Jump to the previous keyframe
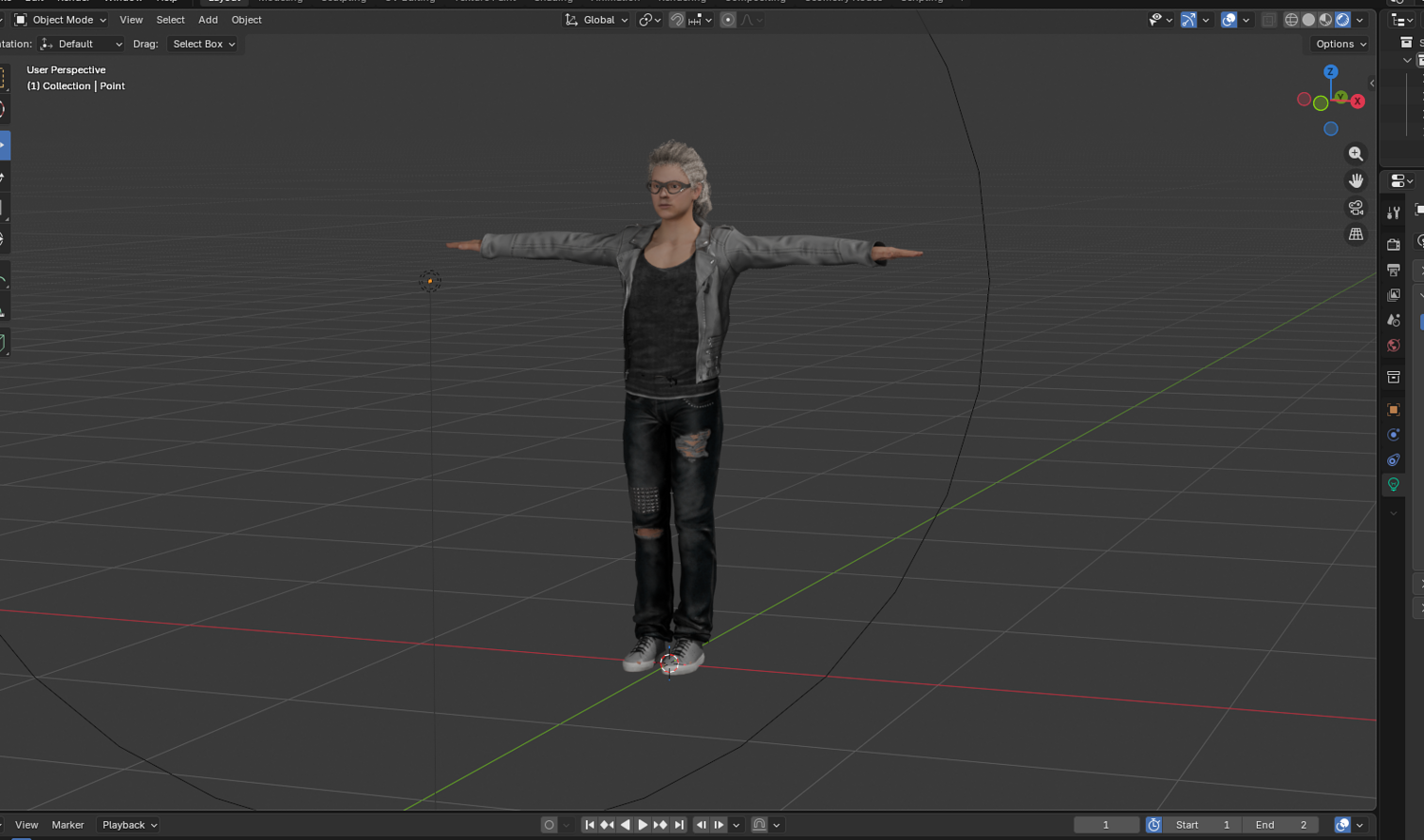Image resolution: width=1424 pixels, height=840 pixels. [608, 825]
